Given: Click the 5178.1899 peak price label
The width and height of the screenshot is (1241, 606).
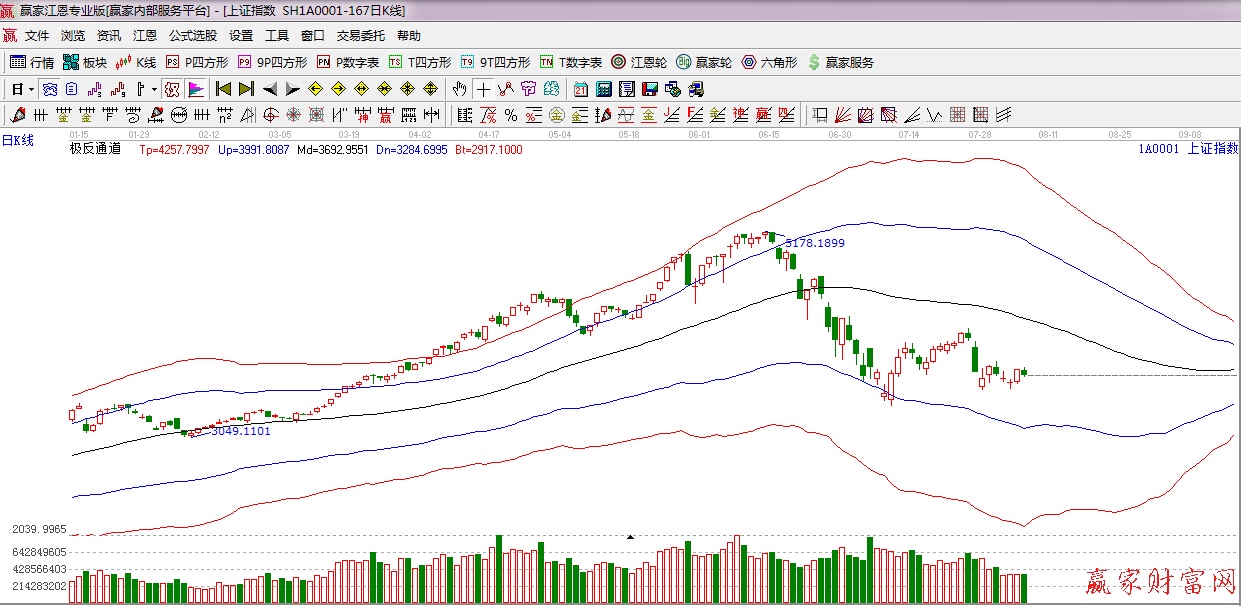Looking at the screenshot, I should [x=814, y=243].
